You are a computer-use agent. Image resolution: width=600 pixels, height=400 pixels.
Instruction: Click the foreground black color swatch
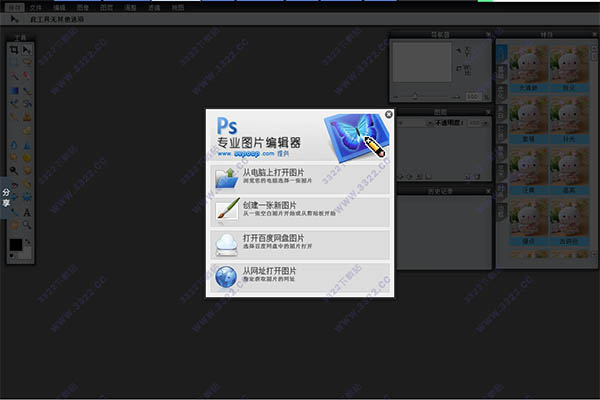click(16, 245)
